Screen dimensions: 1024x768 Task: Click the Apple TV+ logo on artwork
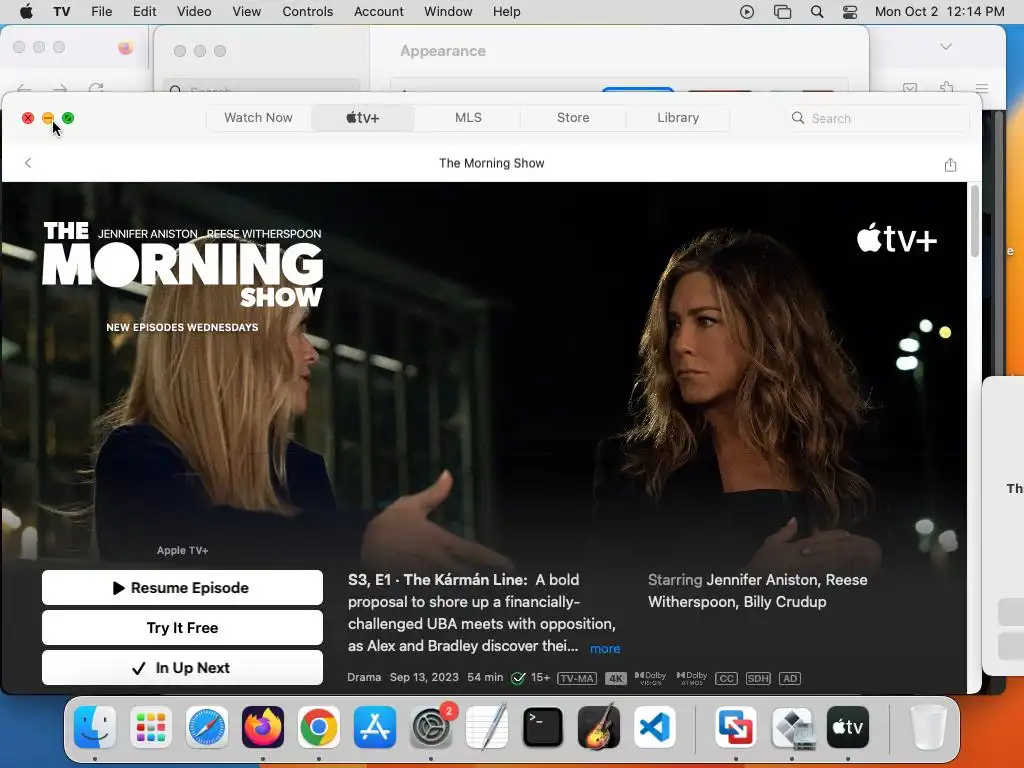click(897, 238)
